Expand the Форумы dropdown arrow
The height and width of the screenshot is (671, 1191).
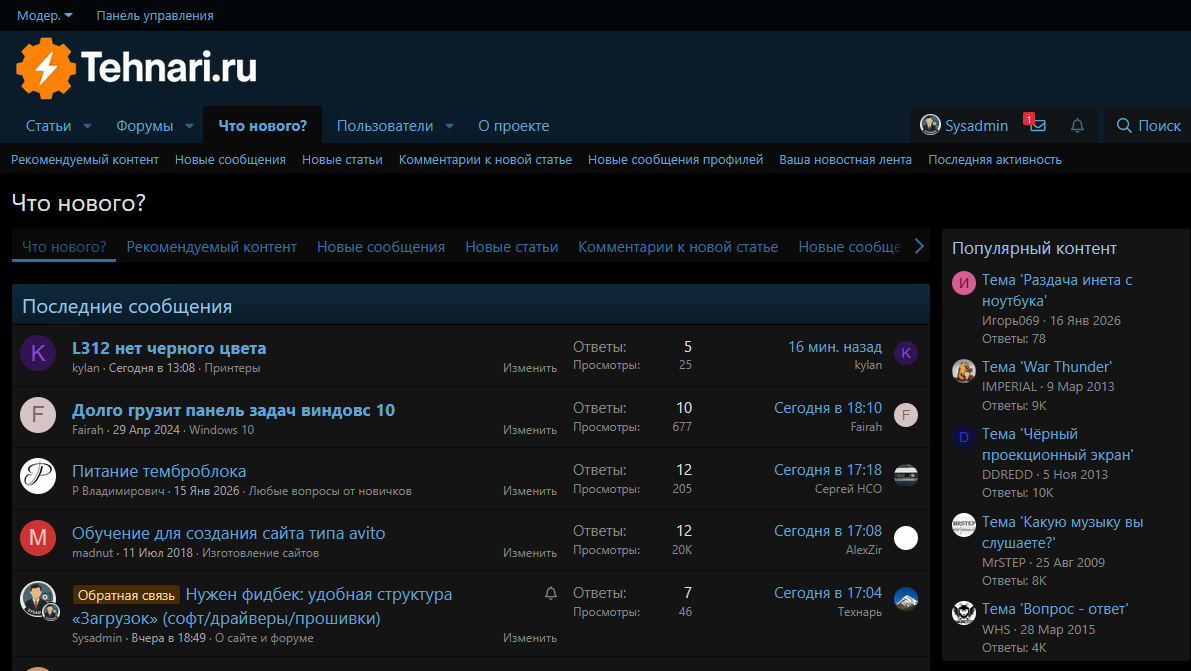189,126
